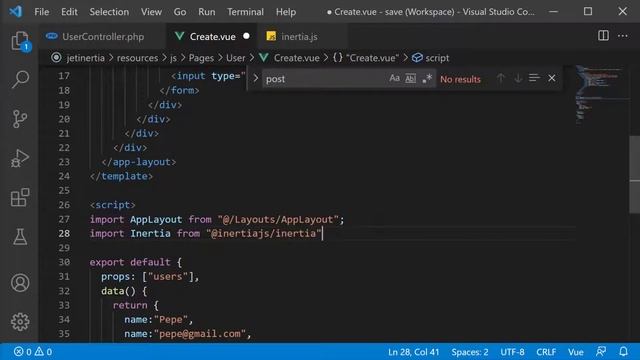Click the feedback icon in status bar
The image size is (640, 360).
(601, 351)
